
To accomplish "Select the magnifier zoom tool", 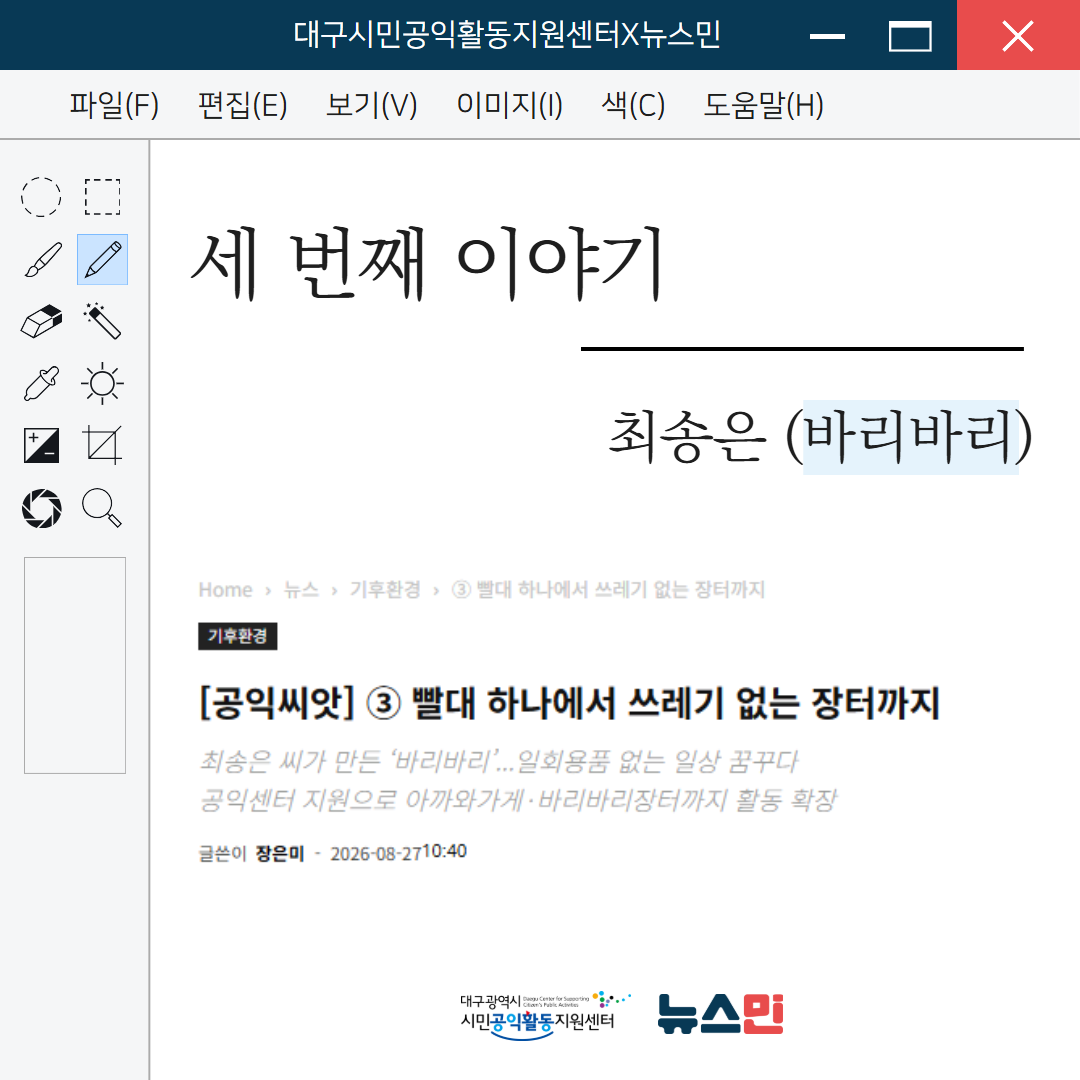I will pos(102,508).
